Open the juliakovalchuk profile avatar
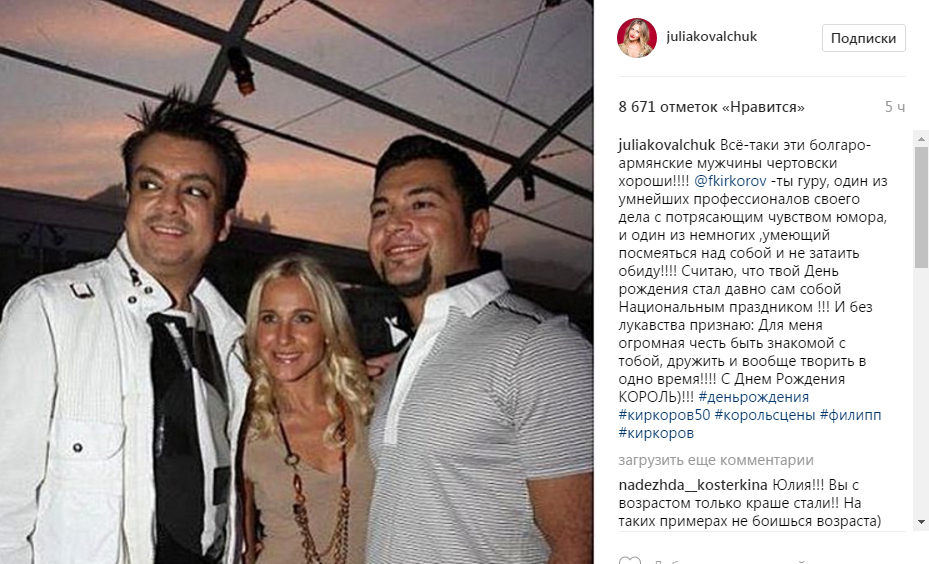The width and height of the screenshot is (929, 564). click(x=638, y=38)
